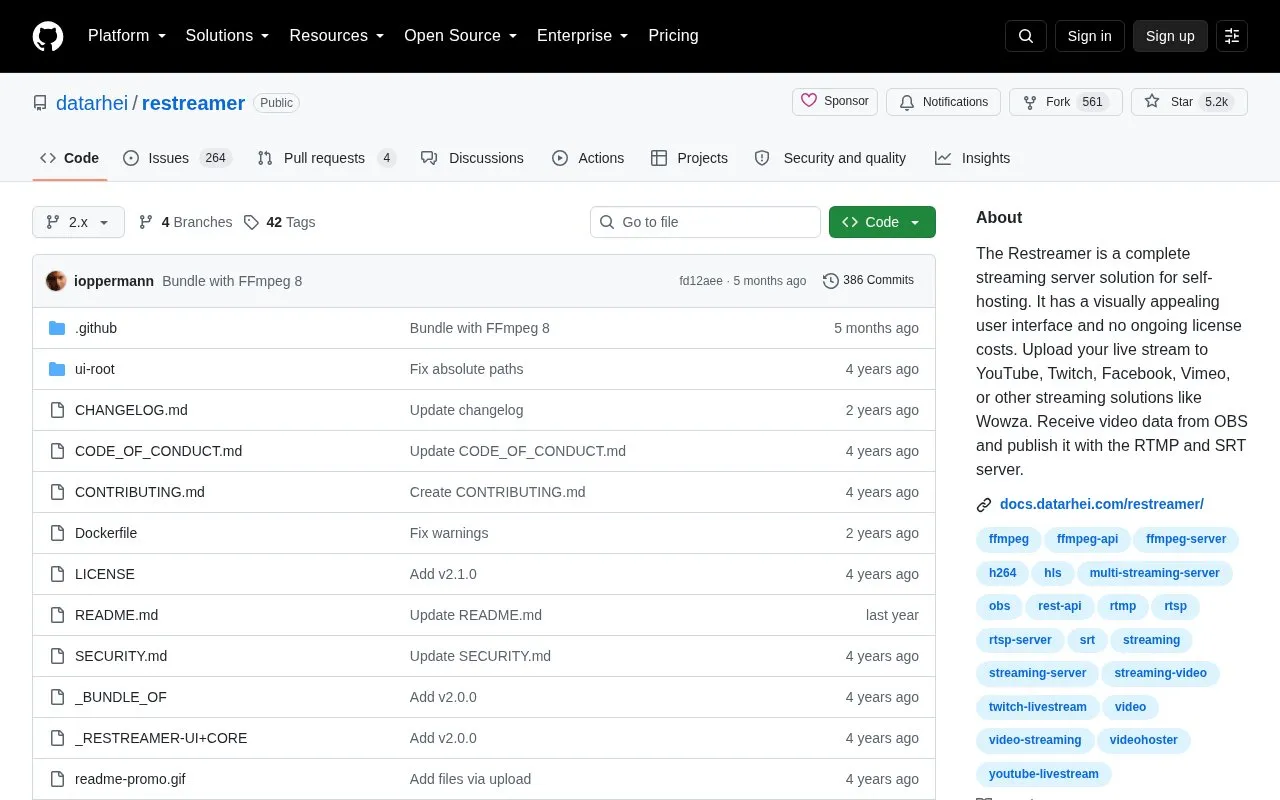Switch to the Issues tab

coord(177,158)
